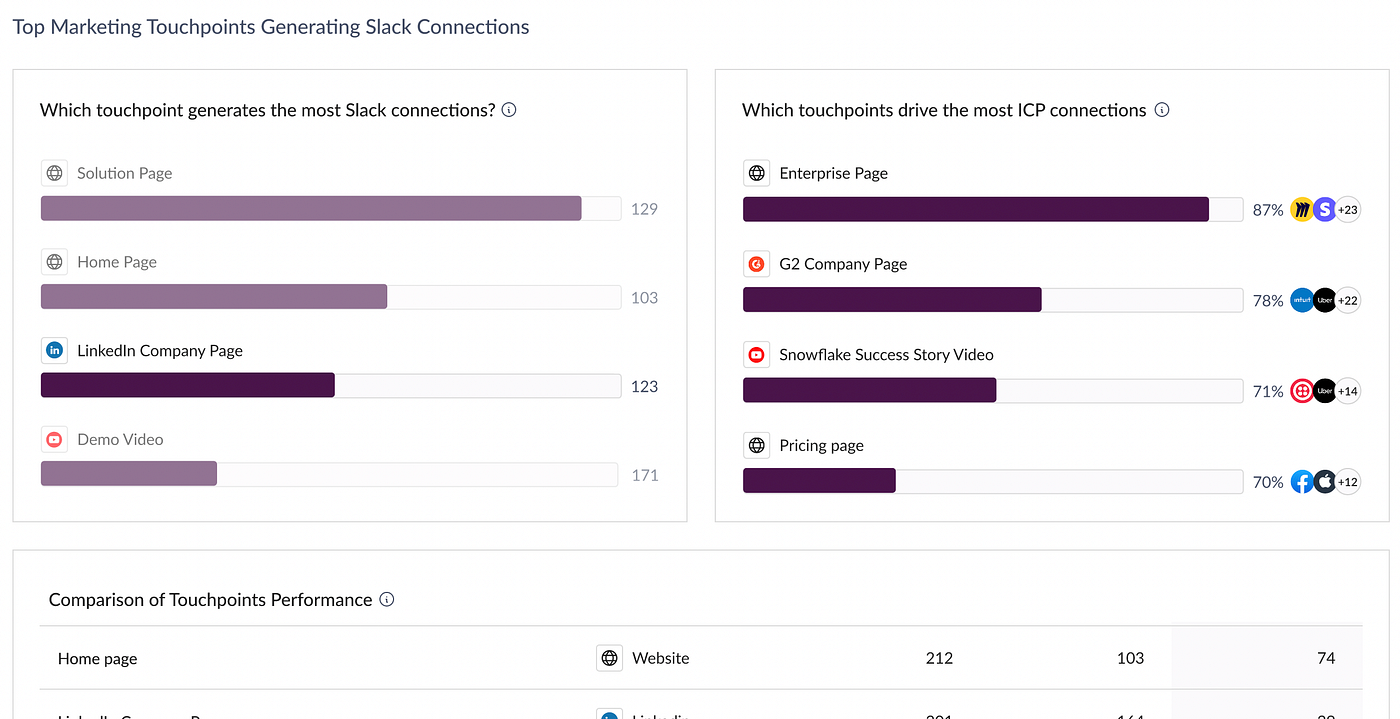Expand the +23 hidden connections for Enterprise Page
1400x719 pixels.
1348,209
